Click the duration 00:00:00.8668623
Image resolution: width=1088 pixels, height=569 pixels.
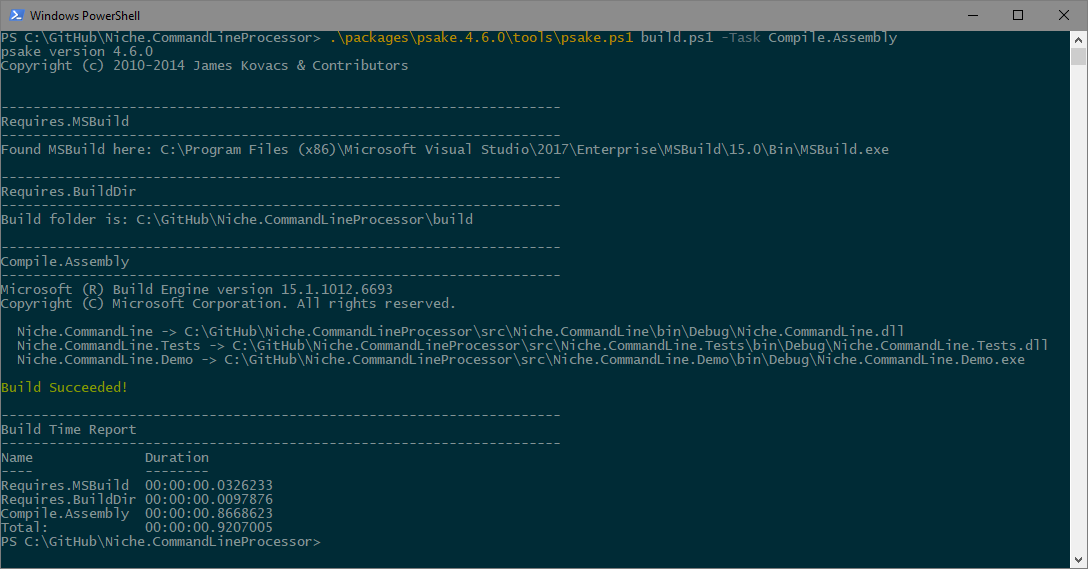[x=209, y=513]
